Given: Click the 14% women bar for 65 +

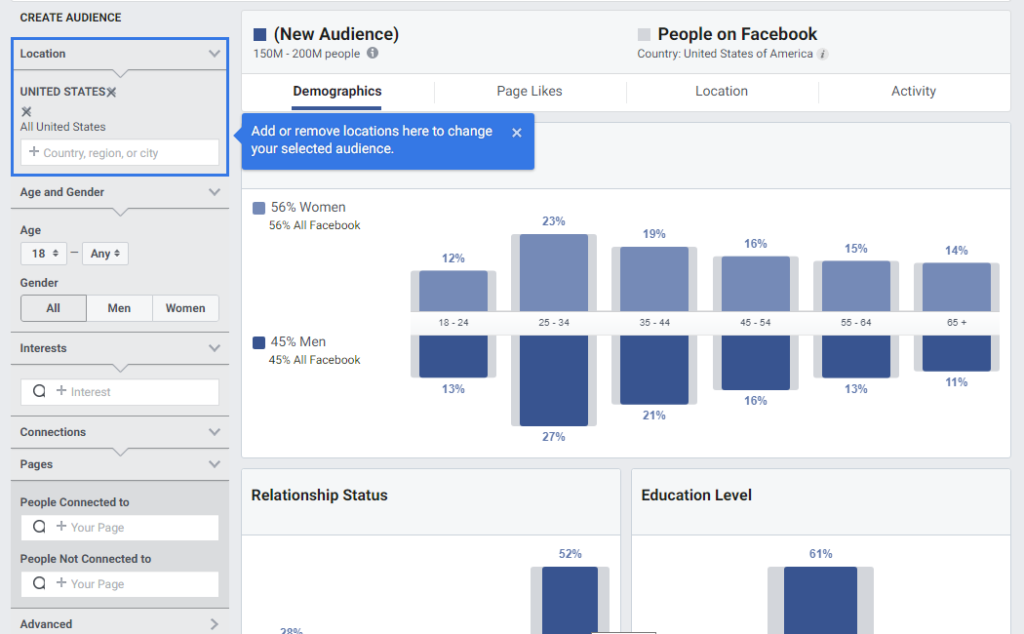Looking at the screenshot, I should point(957,287).
